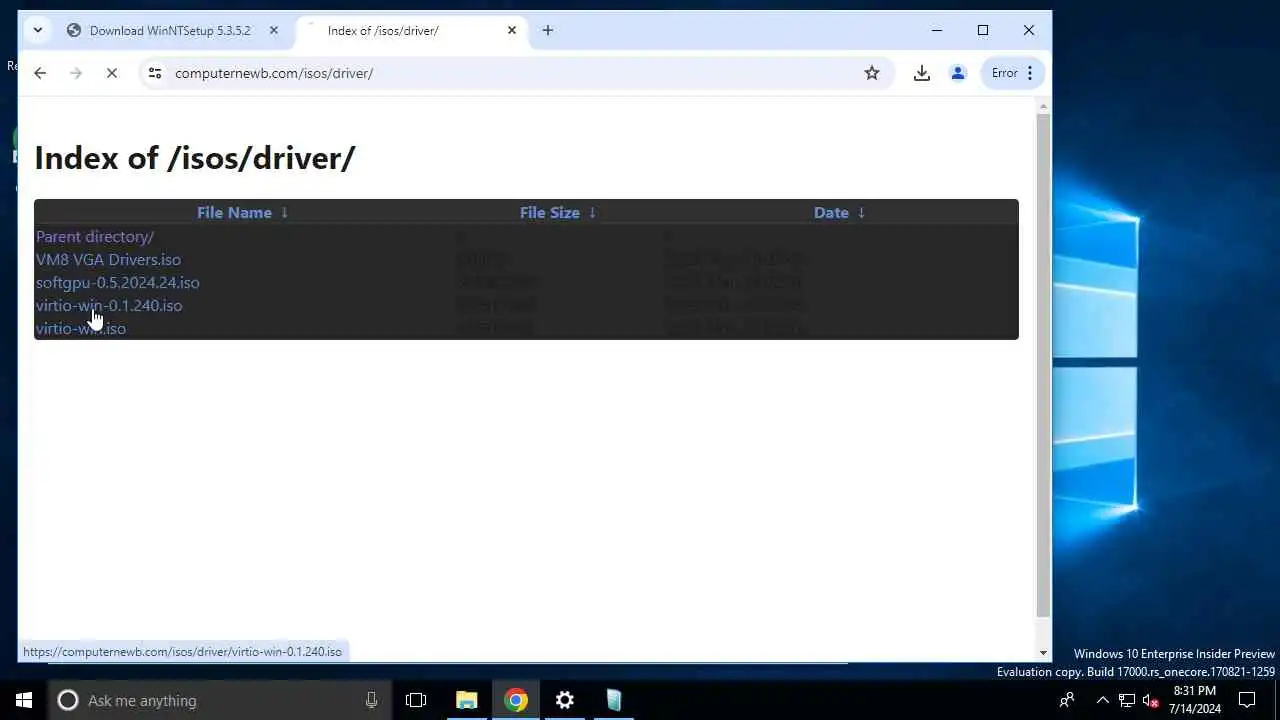This screenshot has width=1280, height=720.
Task: Maximize the Chrome window
Action: coord(983,30)
